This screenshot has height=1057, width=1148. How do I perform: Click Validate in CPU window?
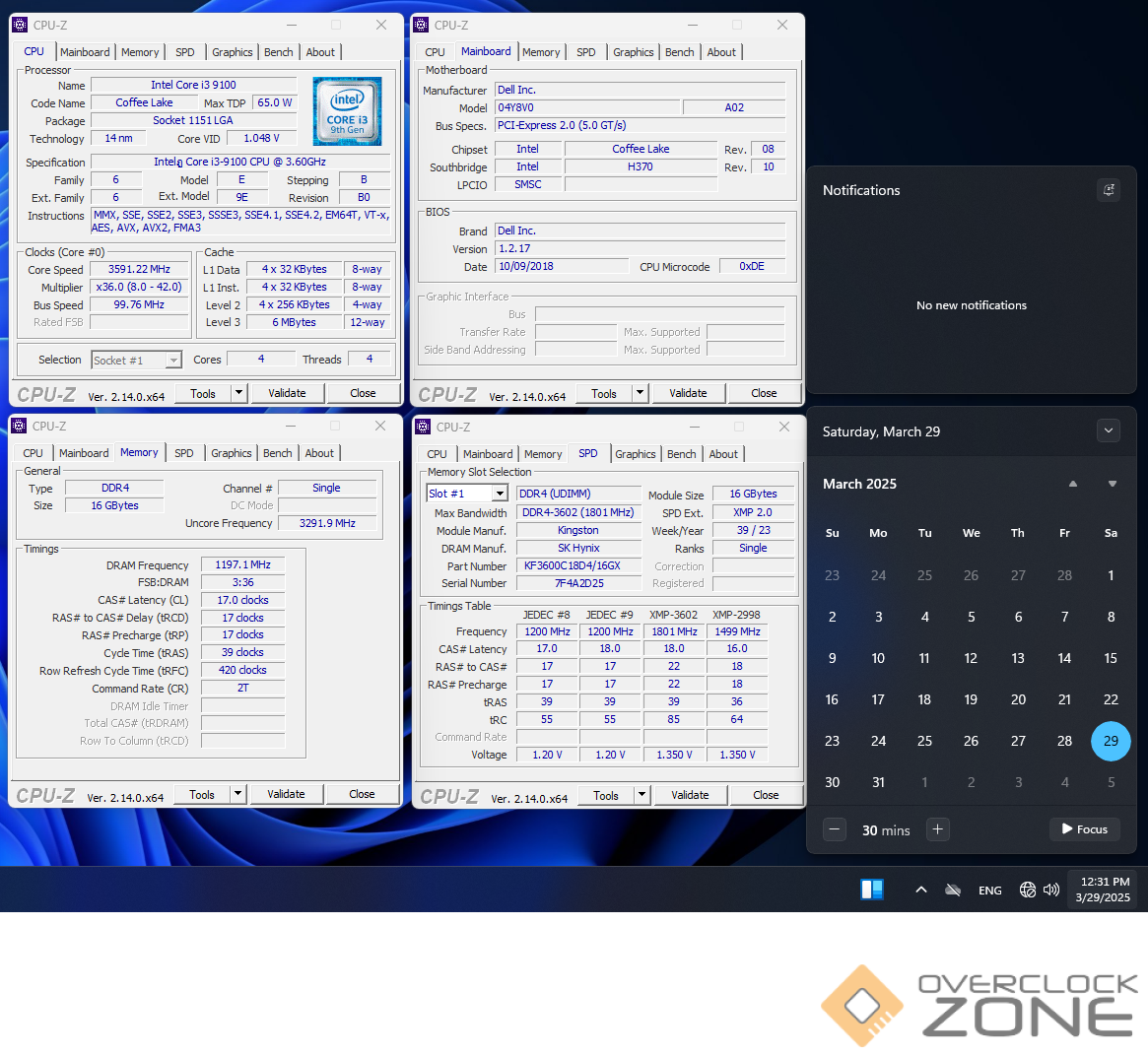pyautogui.click(x=287, y=393)
